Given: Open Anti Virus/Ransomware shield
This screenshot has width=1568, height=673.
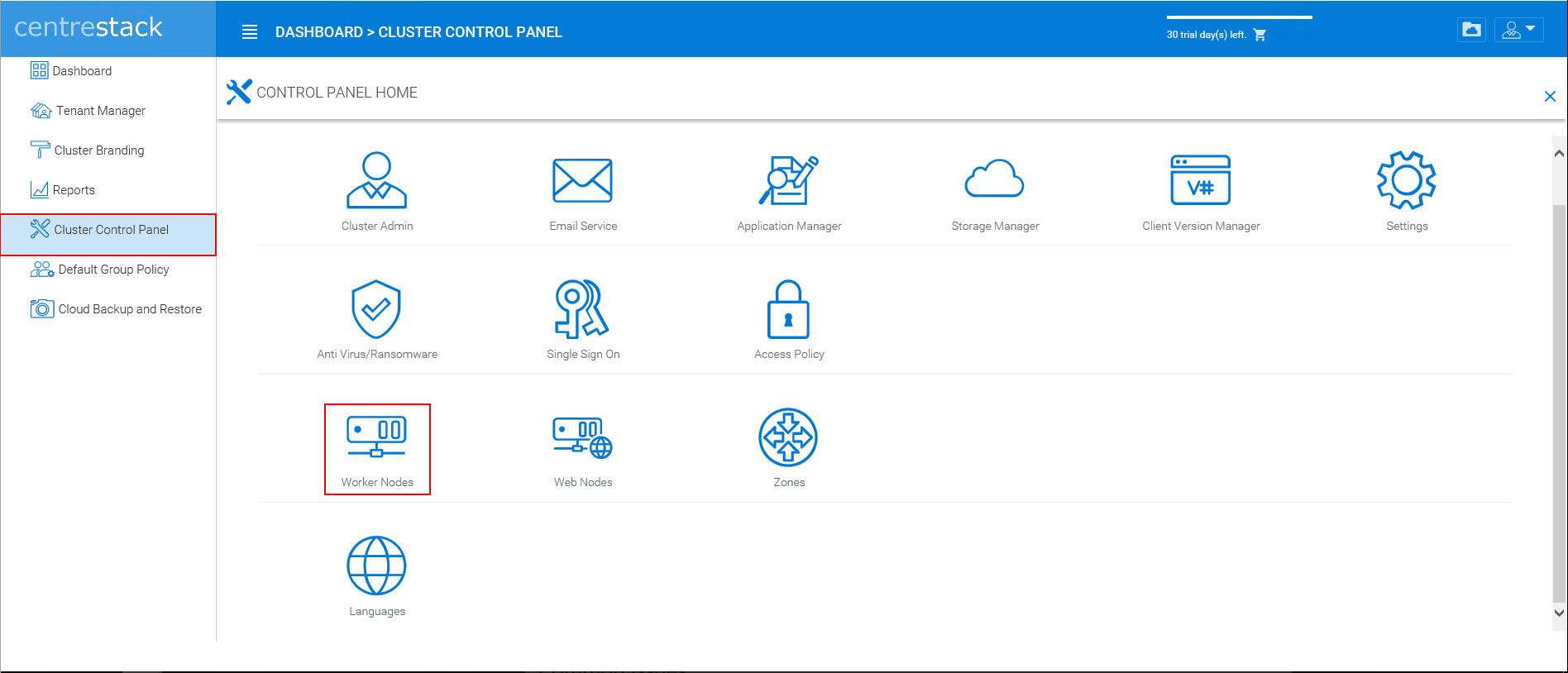Looking at the screenshot, I should coord(376,309).
